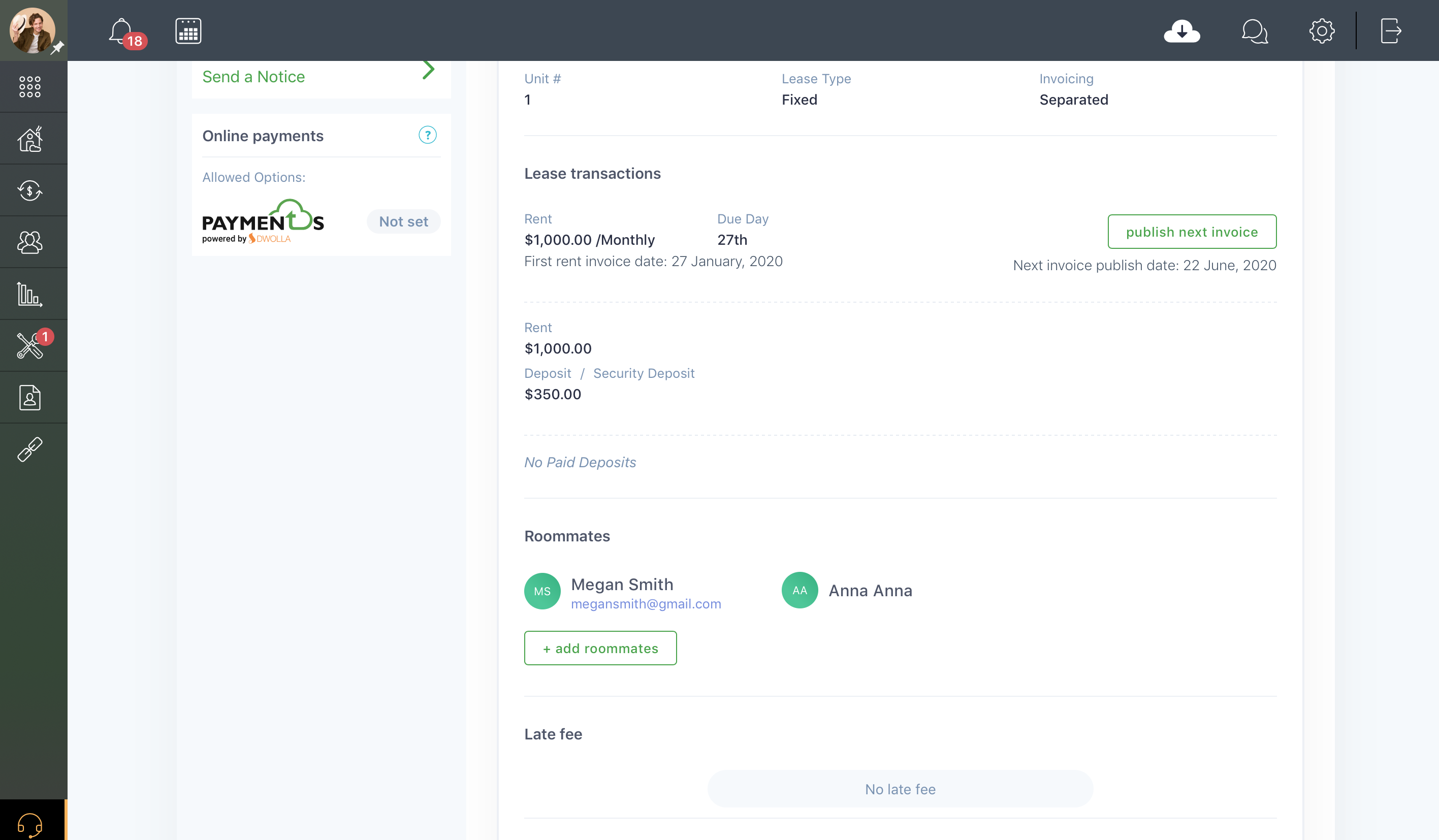1439x840 pixels.
Task: Click the Payments powered by Dwolla logo
Action: [263, 221]
